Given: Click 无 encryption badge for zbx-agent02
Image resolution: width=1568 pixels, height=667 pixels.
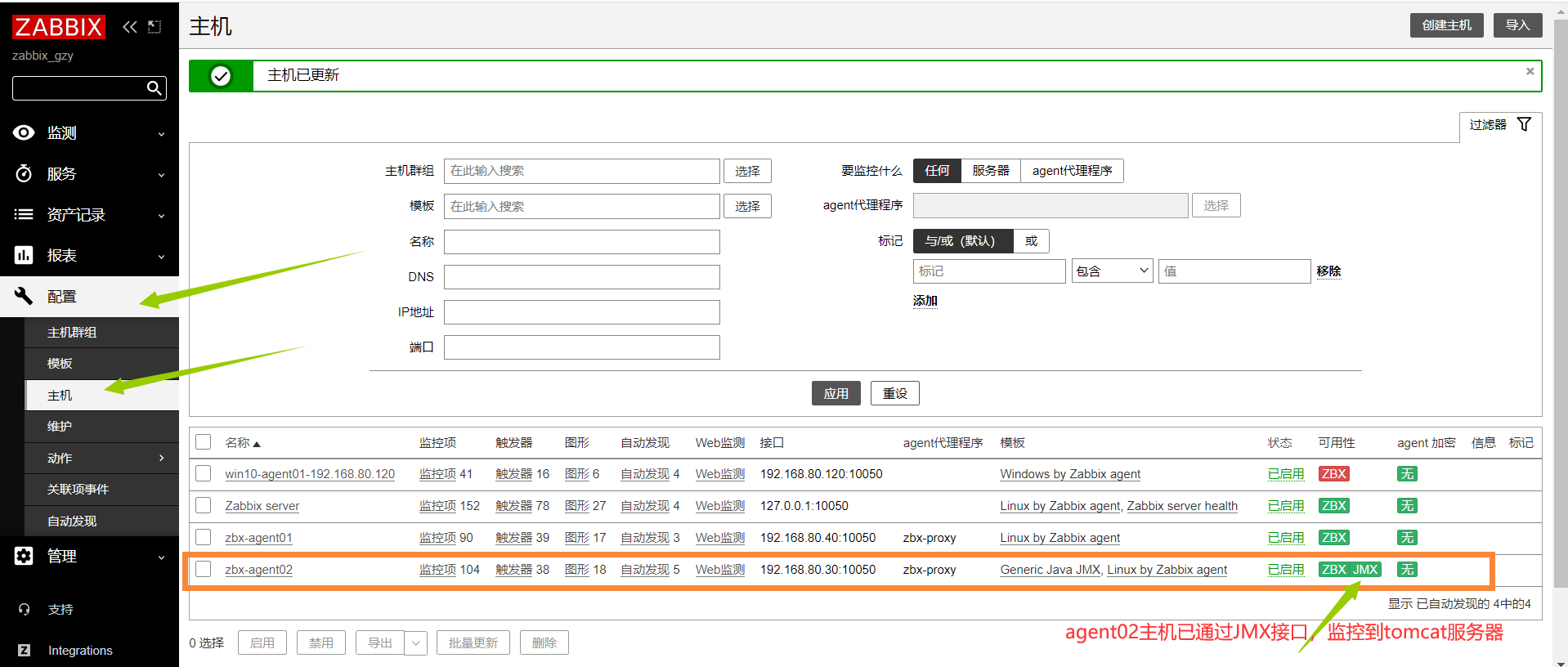Looking at the screenshot, I should pyautogui.click(x=1407, y=570).
